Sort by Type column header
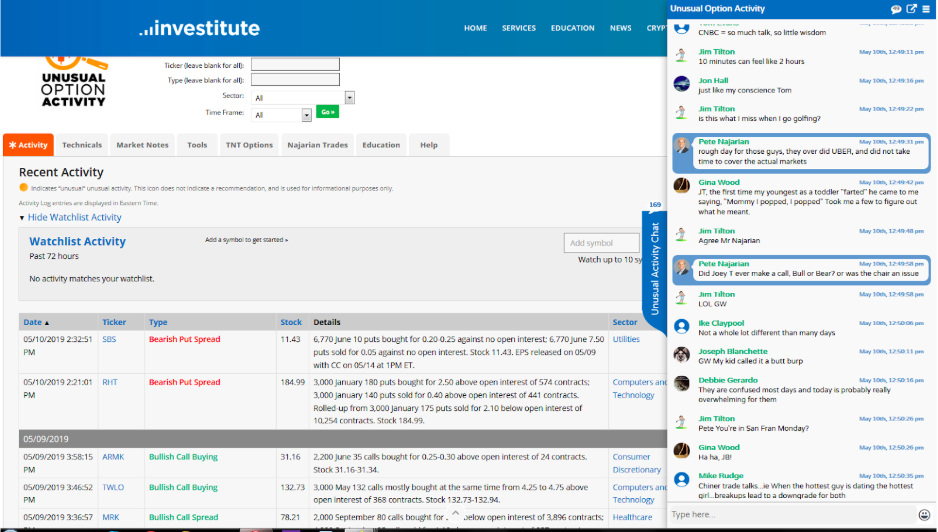The image size is (938, 532). coord(158,323)
